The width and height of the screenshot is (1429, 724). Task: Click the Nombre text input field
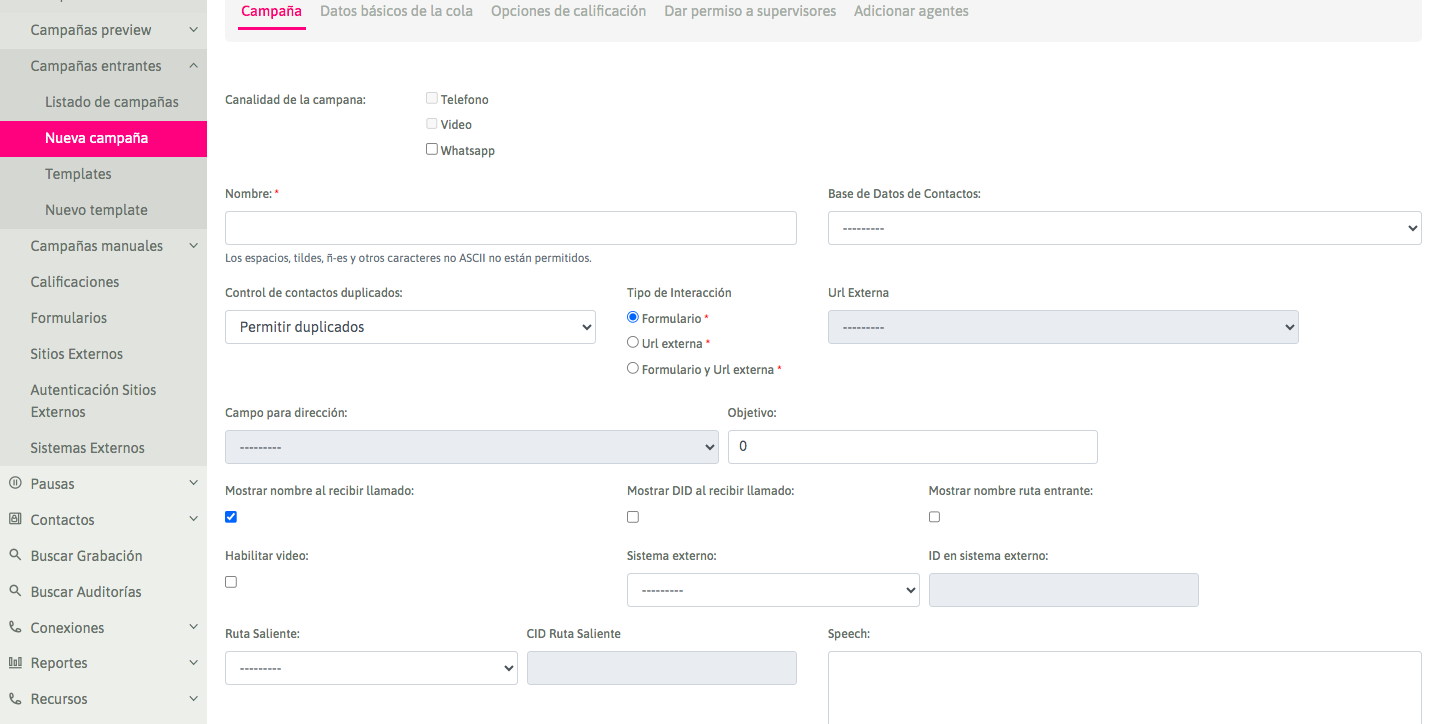[510, 228]
